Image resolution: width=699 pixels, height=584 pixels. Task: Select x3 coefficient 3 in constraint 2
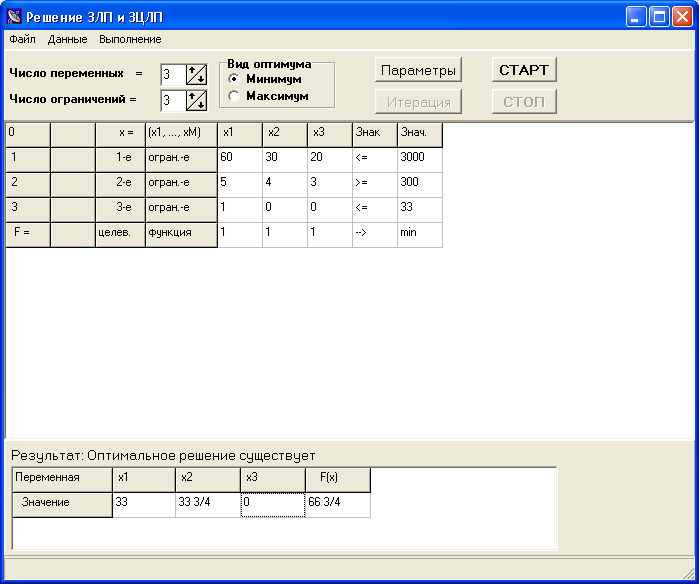point(330,185)
